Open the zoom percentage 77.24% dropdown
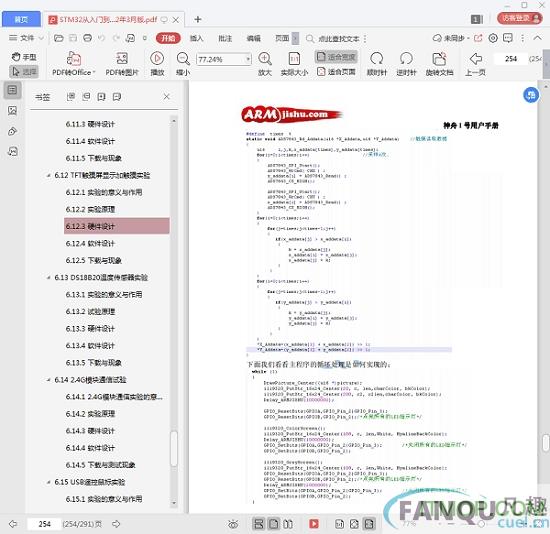This screenshot has height=534, width=550. (x=248, y=59)
